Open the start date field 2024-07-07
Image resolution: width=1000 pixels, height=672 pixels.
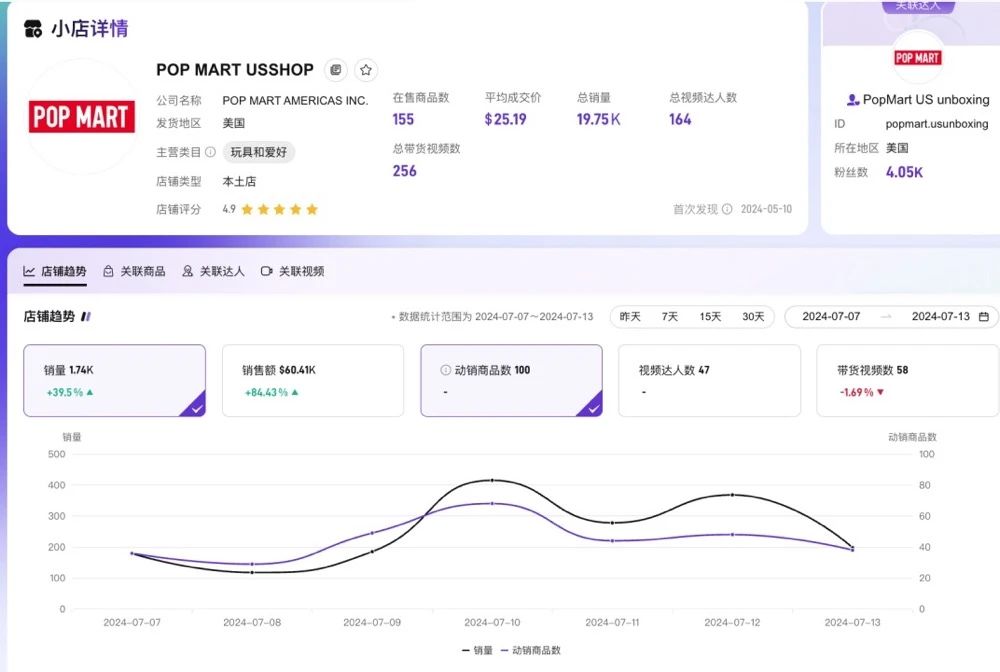coord(831,317)
